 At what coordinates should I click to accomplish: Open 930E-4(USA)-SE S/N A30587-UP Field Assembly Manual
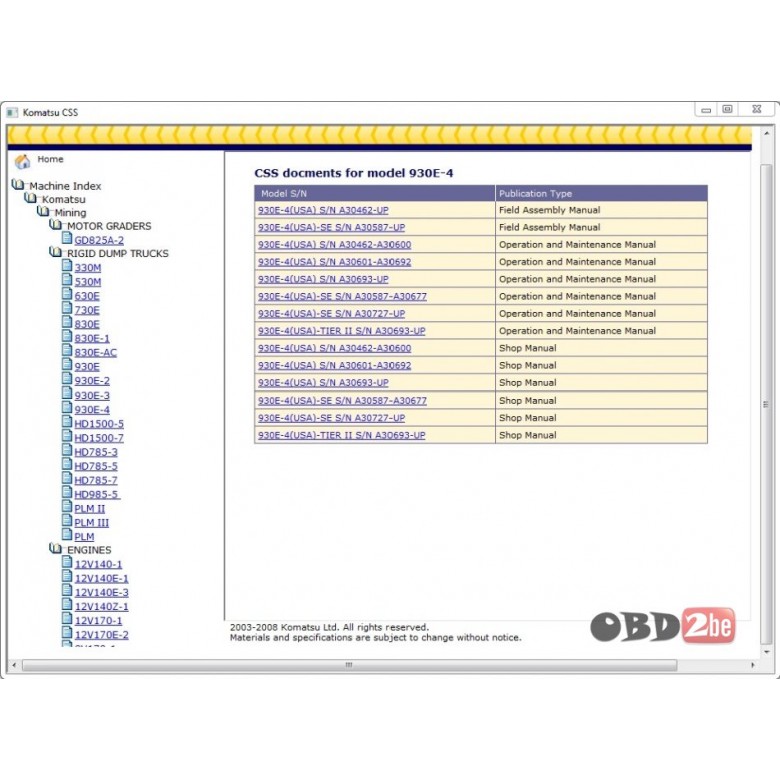pyautogui.click(x=331, y=227)
